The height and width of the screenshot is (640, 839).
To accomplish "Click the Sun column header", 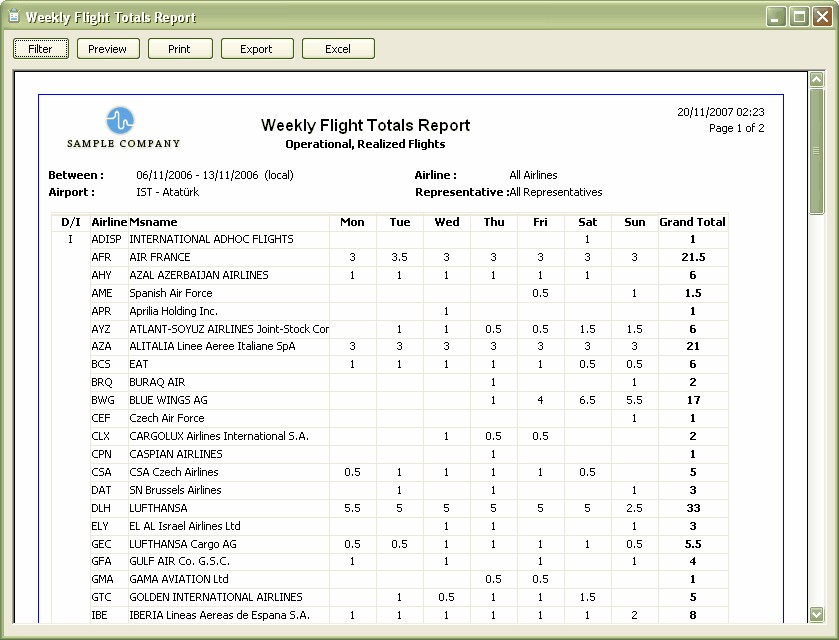I will point(635,222).
